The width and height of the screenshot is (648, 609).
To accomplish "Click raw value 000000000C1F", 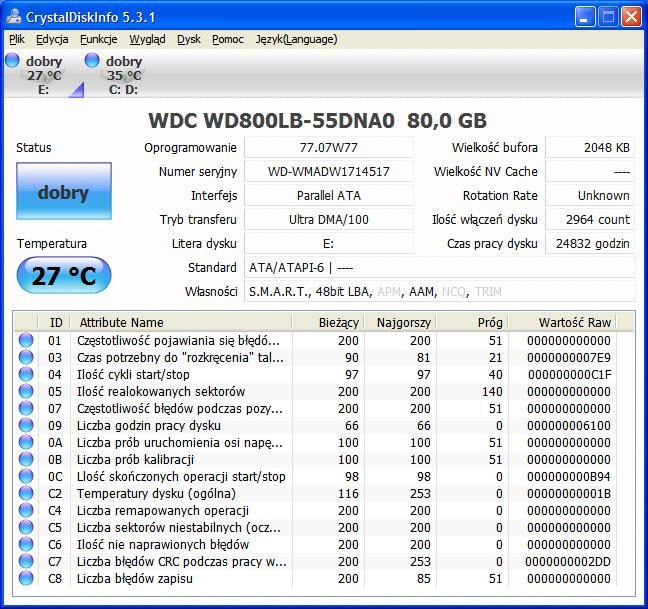I will tap(569, 374).
